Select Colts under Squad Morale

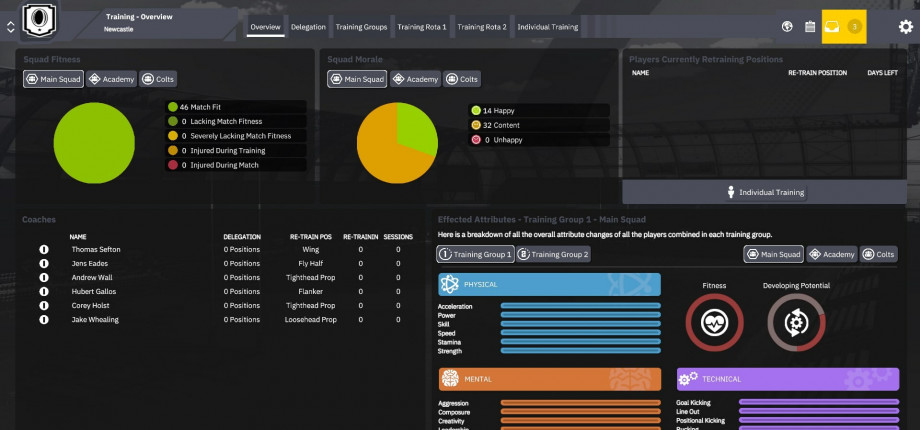click(x=462, y=79)
